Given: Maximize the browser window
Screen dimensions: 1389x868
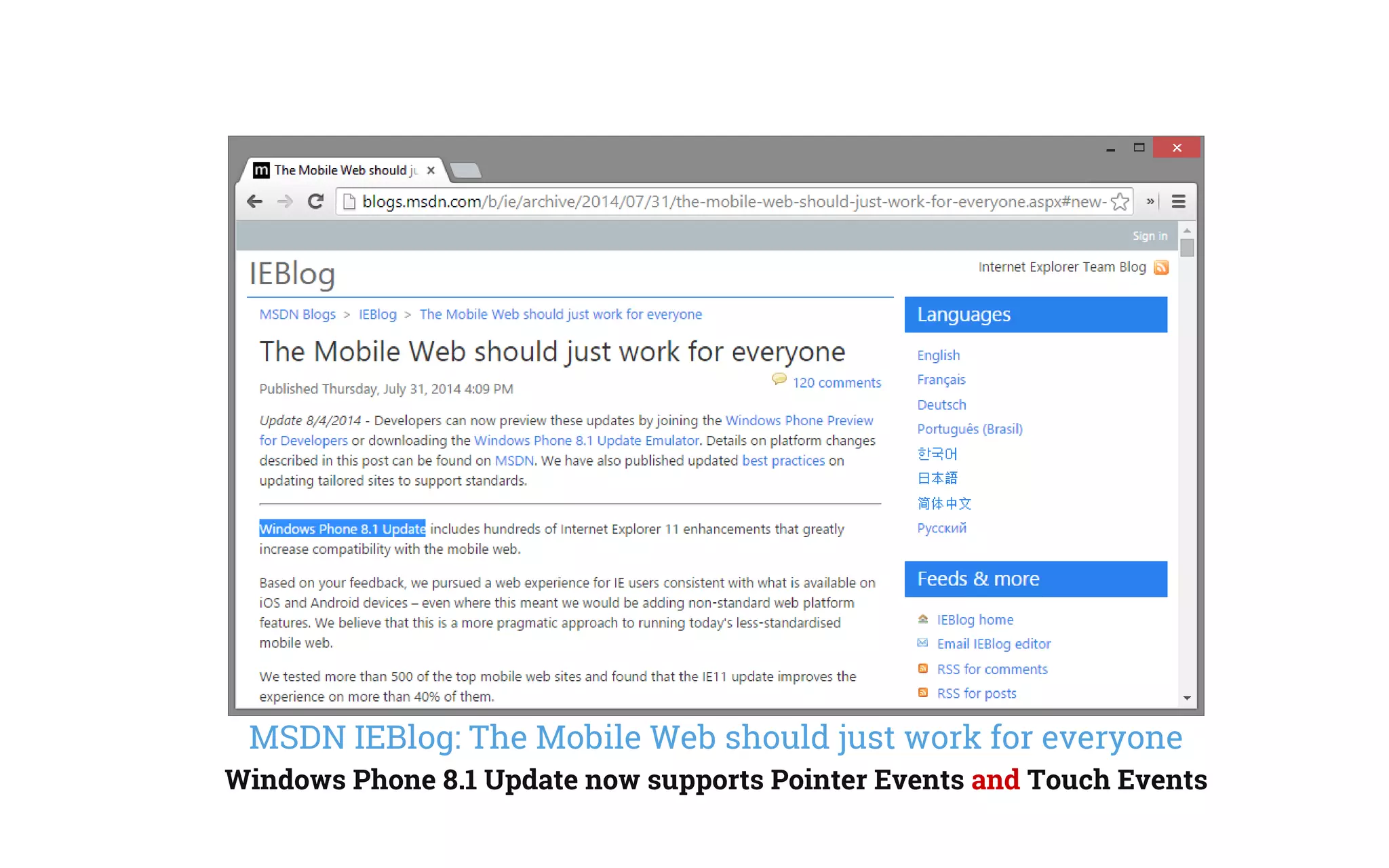Looking at the screenshot, I should tap(1139, 148).
